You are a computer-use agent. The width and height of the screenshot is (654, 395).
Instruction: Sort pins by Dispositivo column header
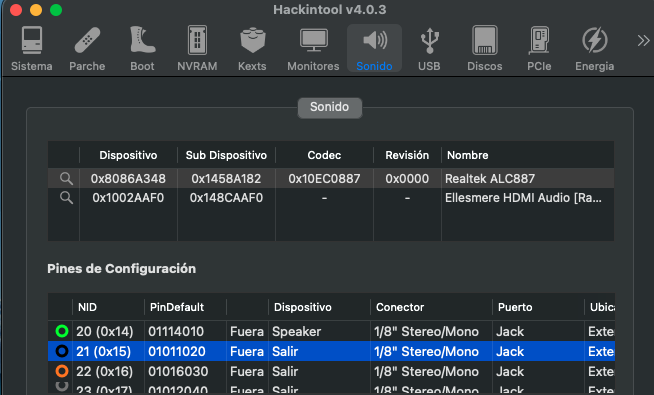pyautogui.click(x=319, y=307)
